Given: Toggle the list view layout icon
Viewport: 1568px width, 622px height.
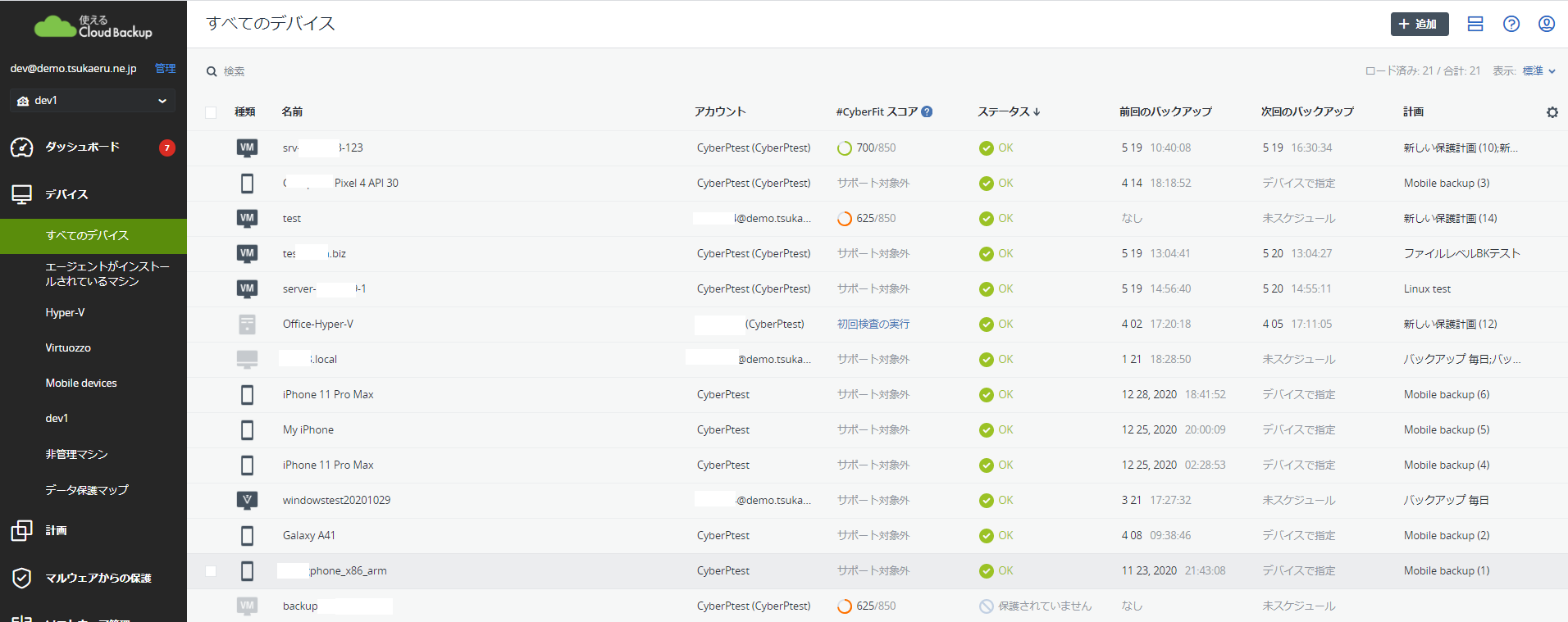Looking at the screenshot, I should pos(1475,24).
